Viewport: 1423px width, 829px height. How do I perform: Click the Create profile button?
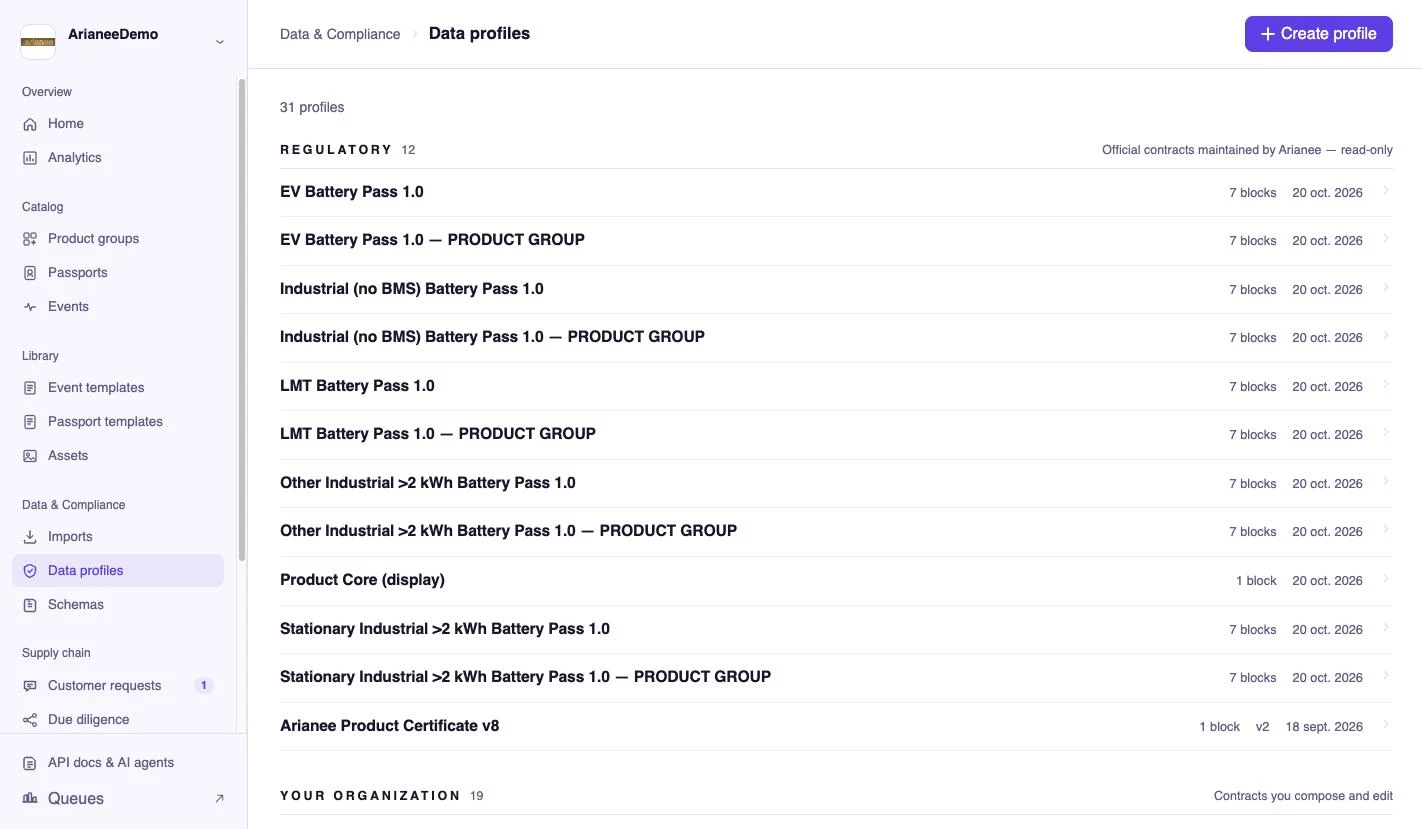click(x=1319, y=34)
